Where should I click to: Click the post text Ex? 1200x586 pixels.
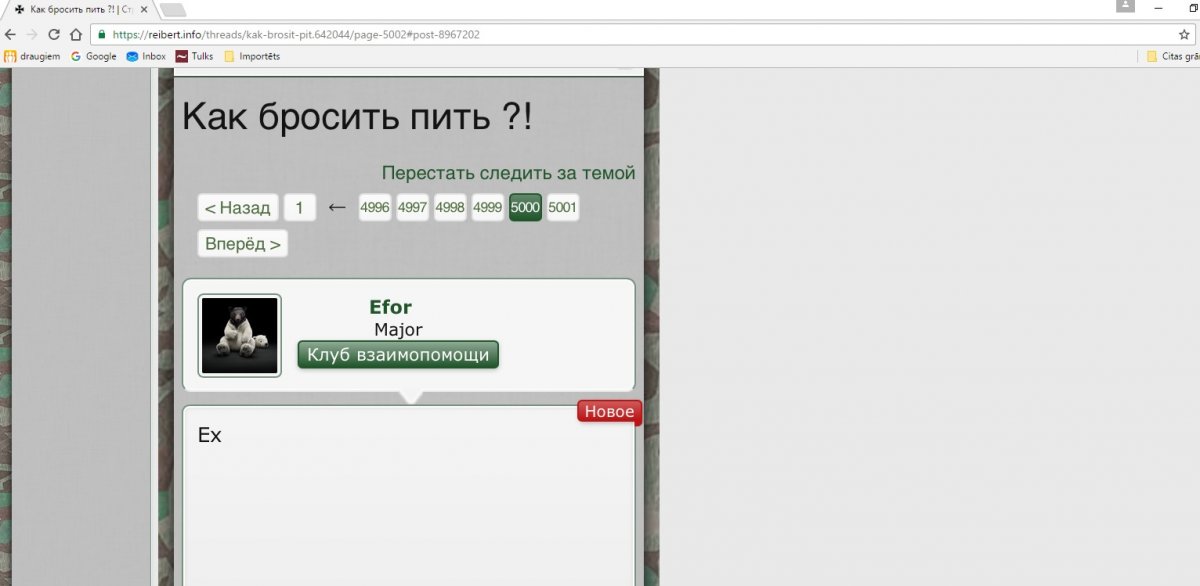(210, 436)
